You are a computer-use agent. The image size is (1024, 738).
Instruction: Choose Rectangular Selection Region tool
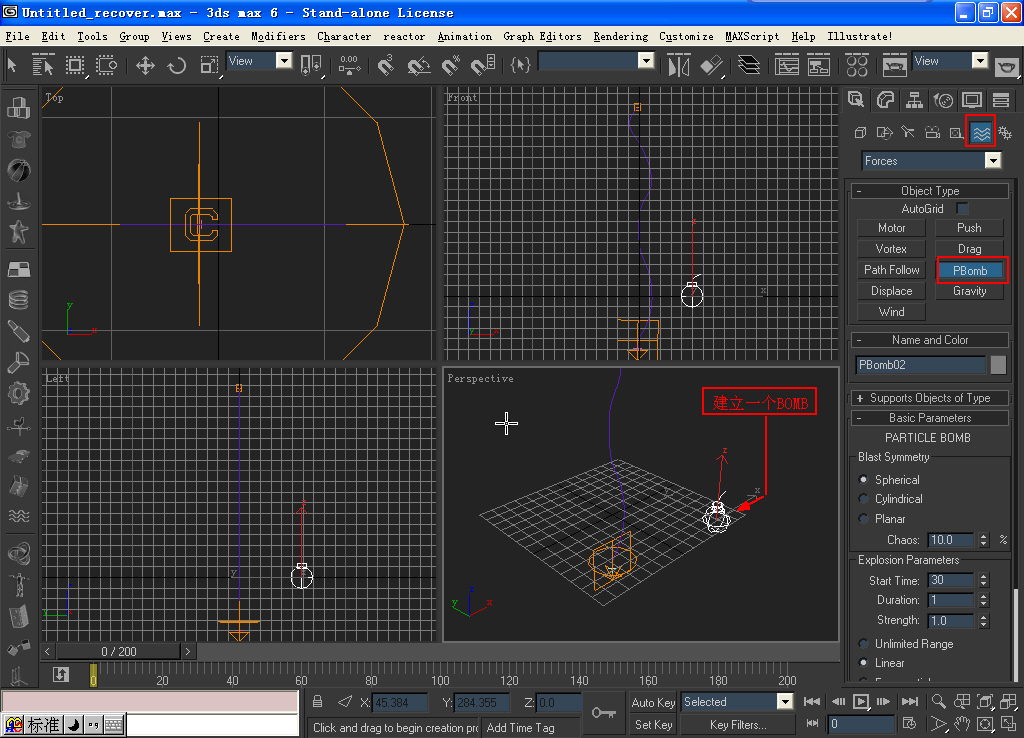pyautogui.click(x=75, y=65)
